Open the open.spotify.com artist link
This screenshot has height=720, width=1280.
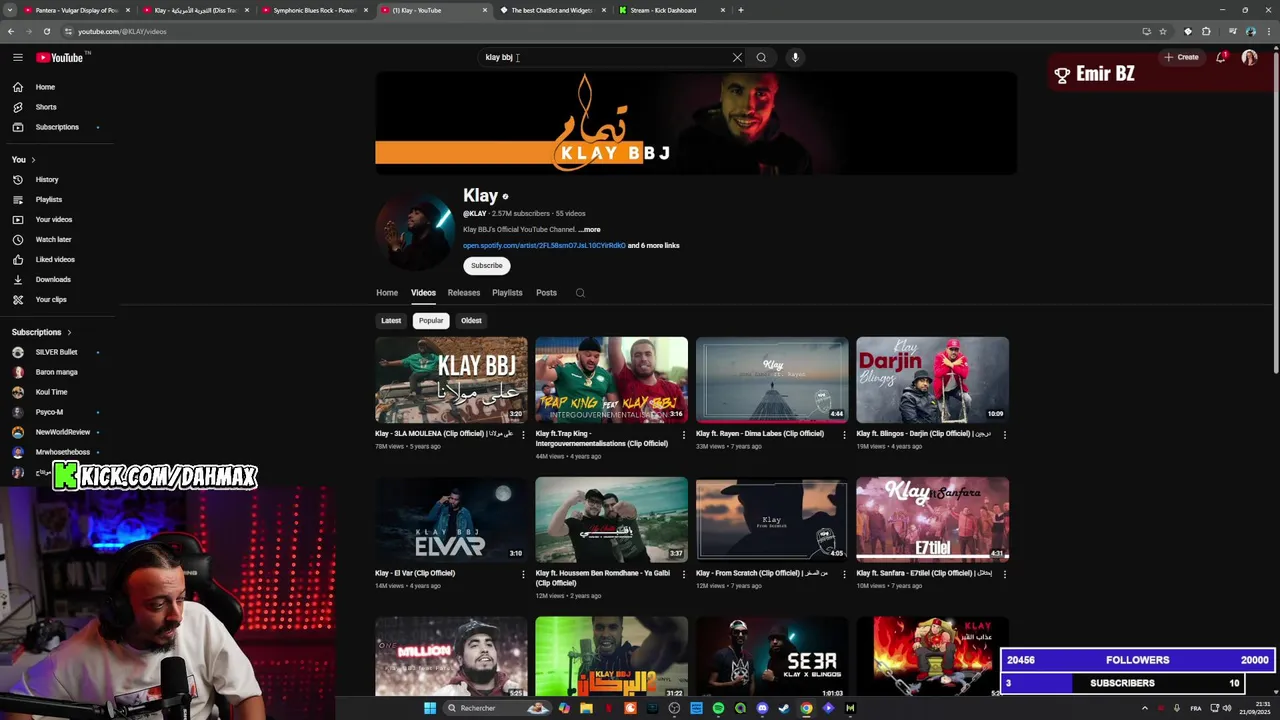(544, 246)
